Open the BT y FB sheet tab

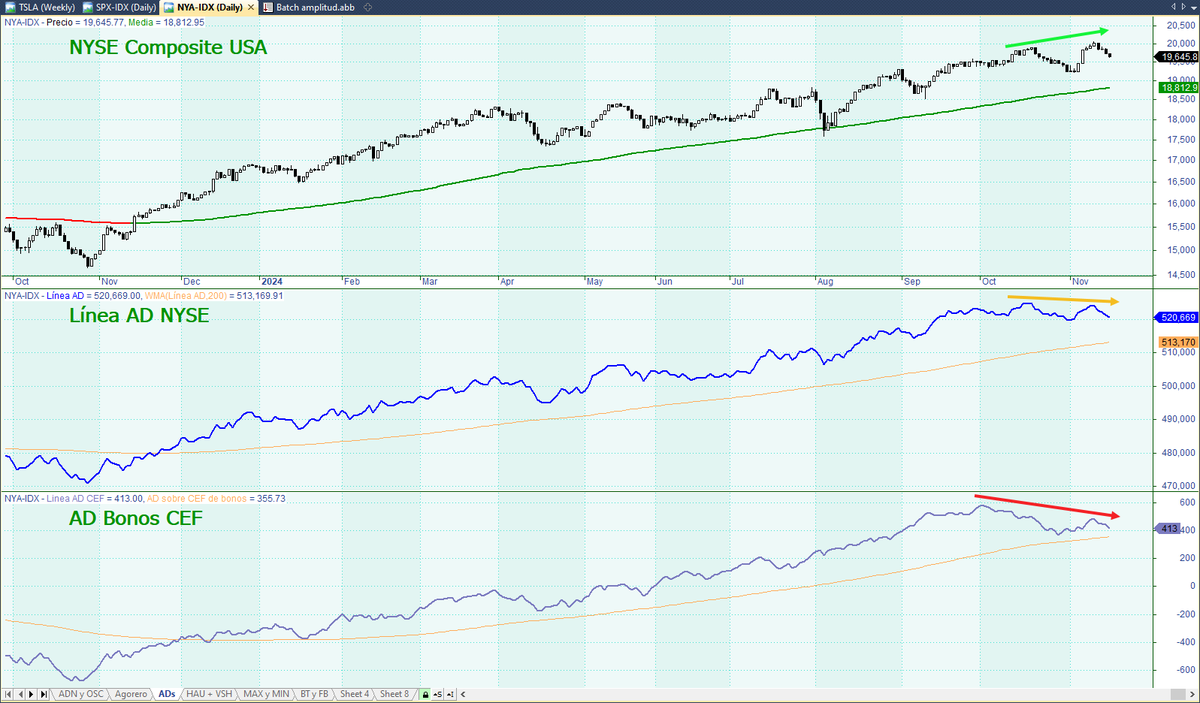tap(314, 693)
